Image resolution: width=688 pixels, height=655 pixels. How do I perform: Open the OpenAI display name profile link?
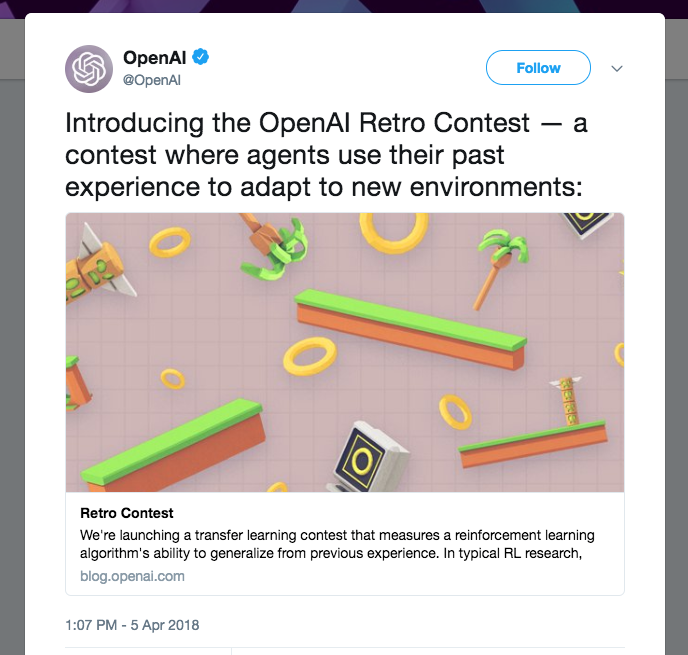pos(155,58)
